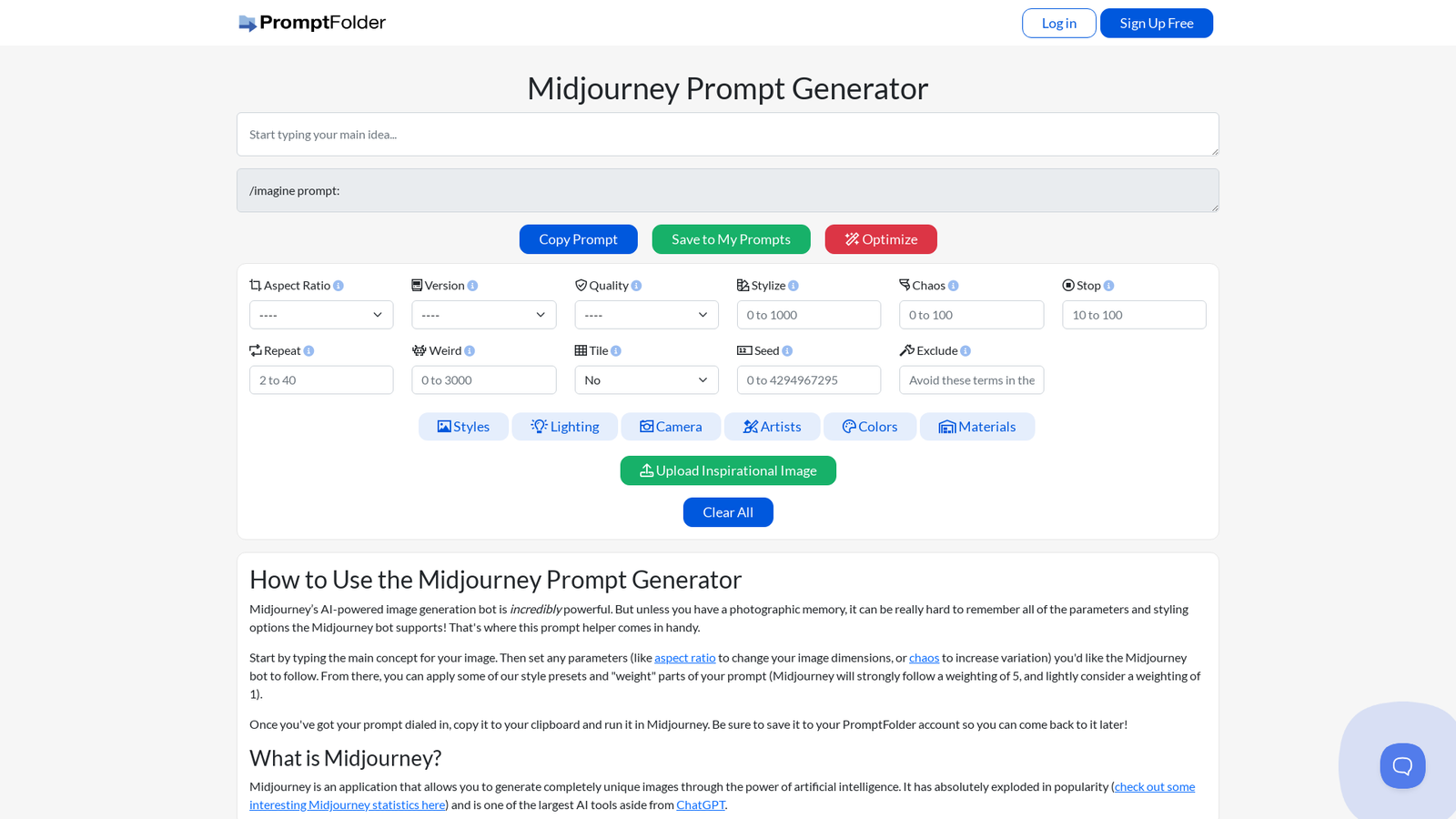Open the Colors presets tab
The width and height of the screenshot is (1456, 819).
pos(870,427)
